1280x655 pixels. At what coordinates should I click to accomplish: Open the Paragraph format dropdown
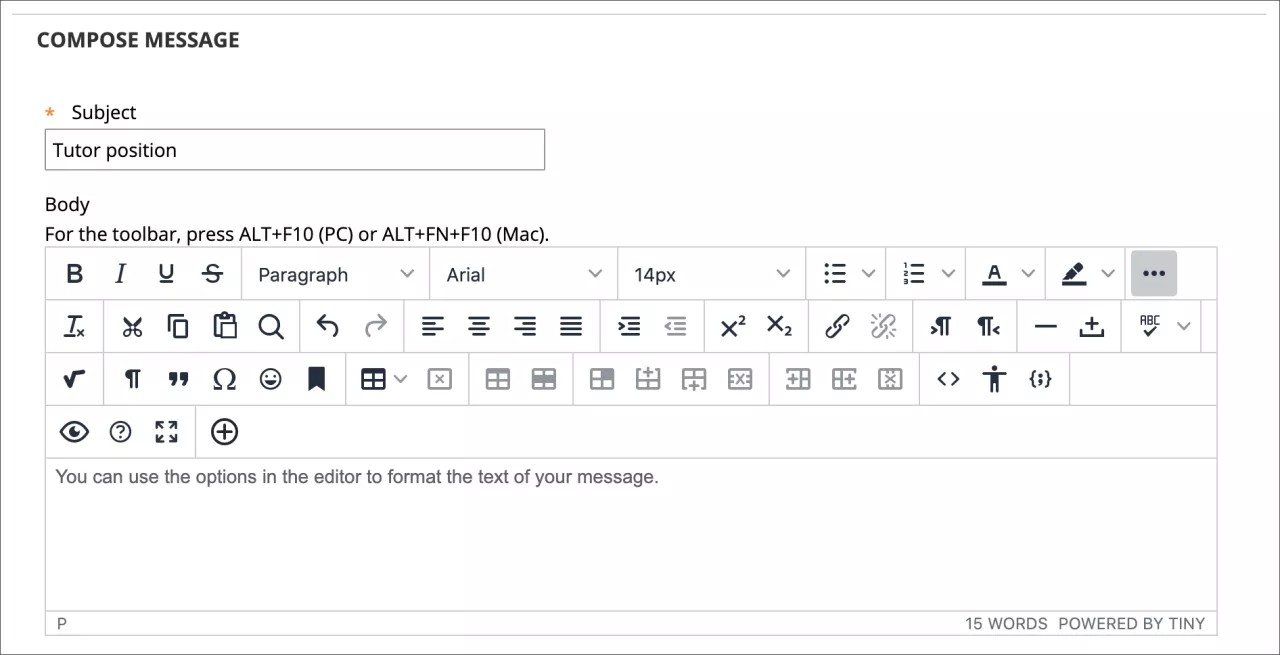(334, 273)
